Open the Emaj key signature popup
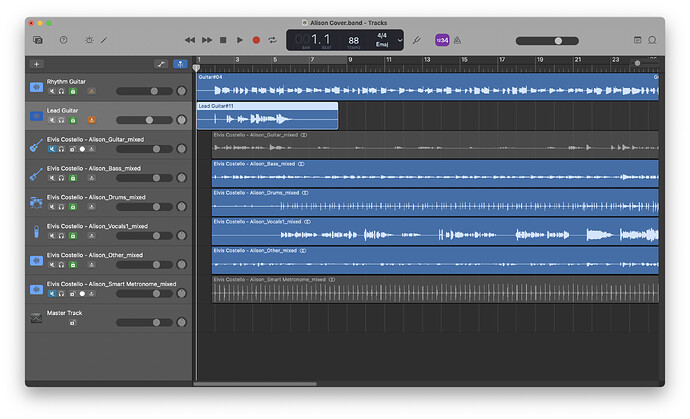This screenshot has width=690, height=419. (382, 44)
